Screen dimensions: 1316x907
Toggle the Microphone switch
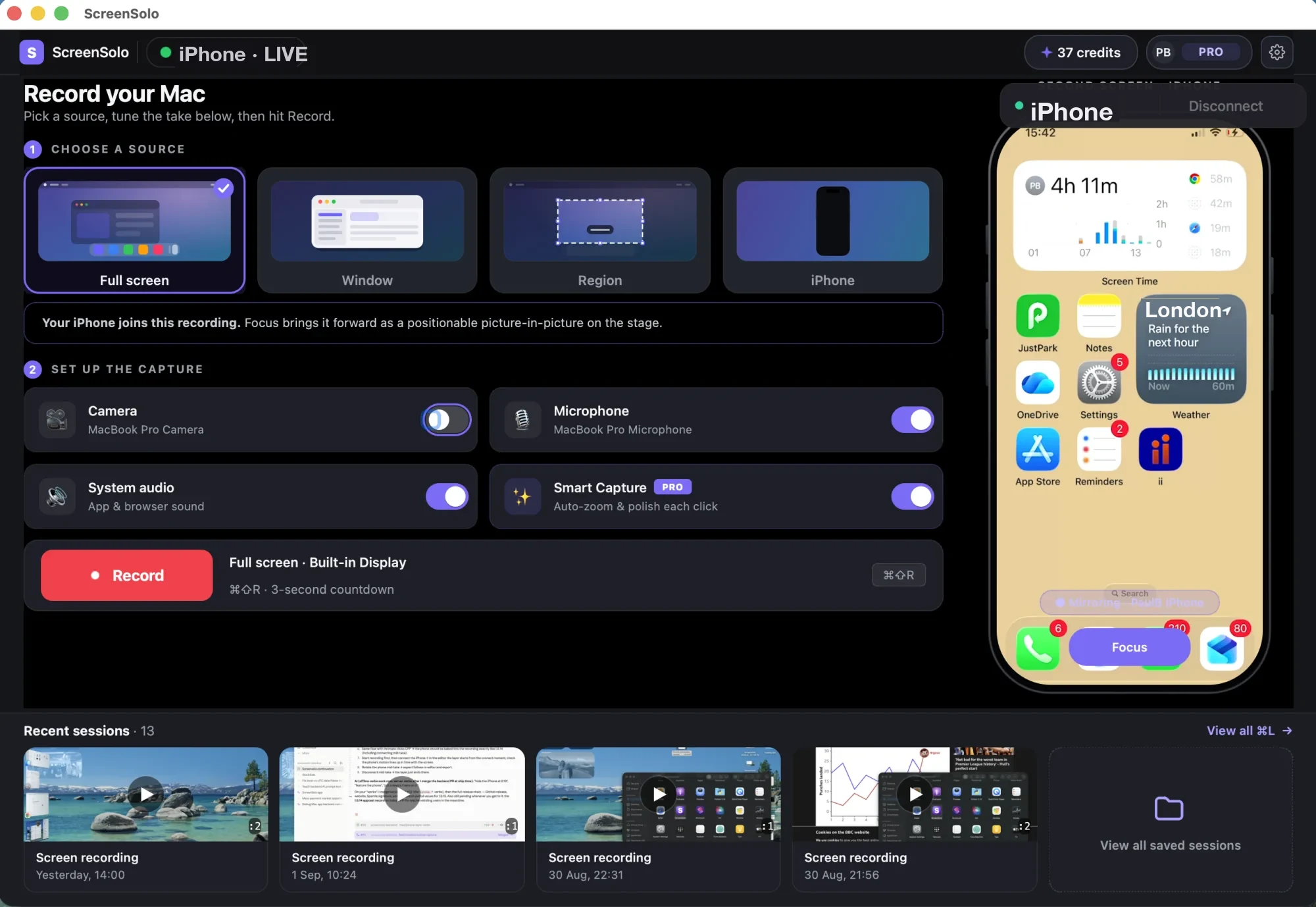(x=913, y=419)
